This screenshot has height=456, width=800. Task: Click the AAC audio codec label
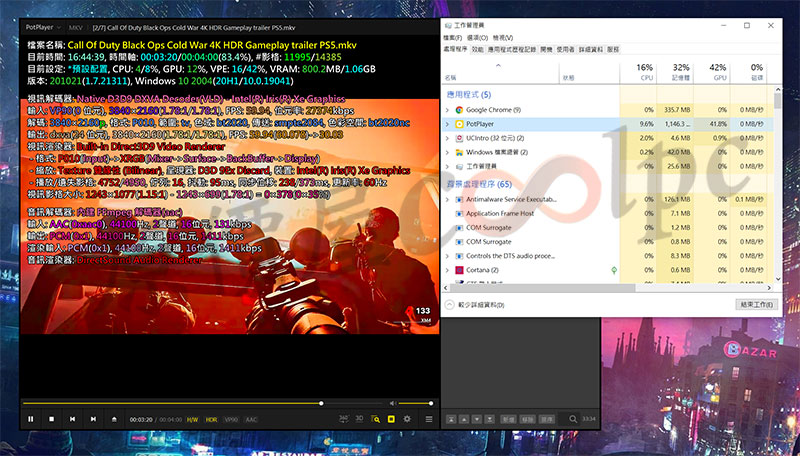click(x=252, y=419)
